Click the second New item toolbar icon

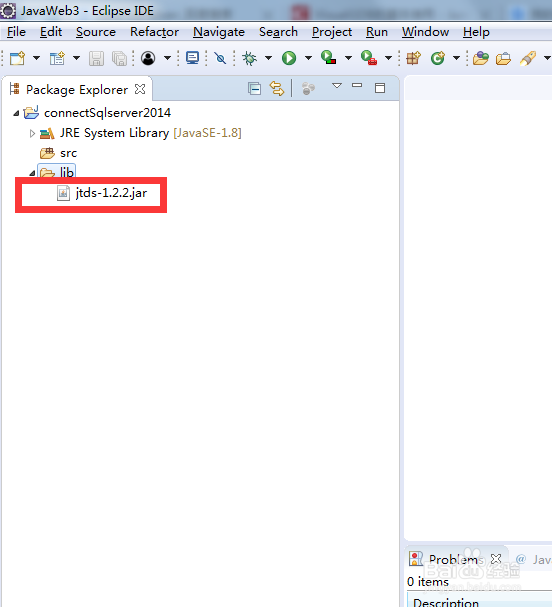click(57, 58)
